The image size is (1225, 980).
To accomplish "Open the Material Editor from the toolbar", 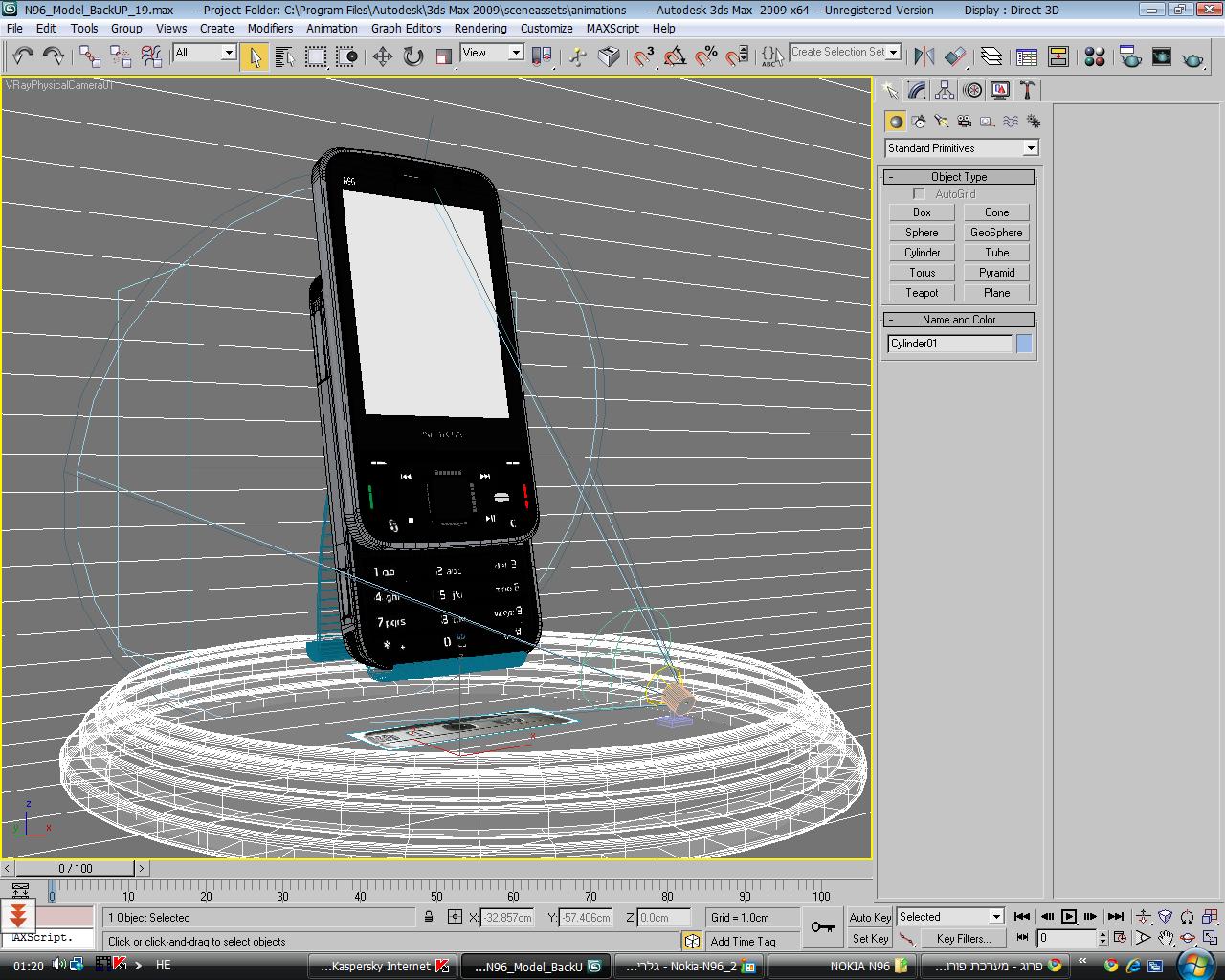I will pyautogui.click(x=1095, y=56).
